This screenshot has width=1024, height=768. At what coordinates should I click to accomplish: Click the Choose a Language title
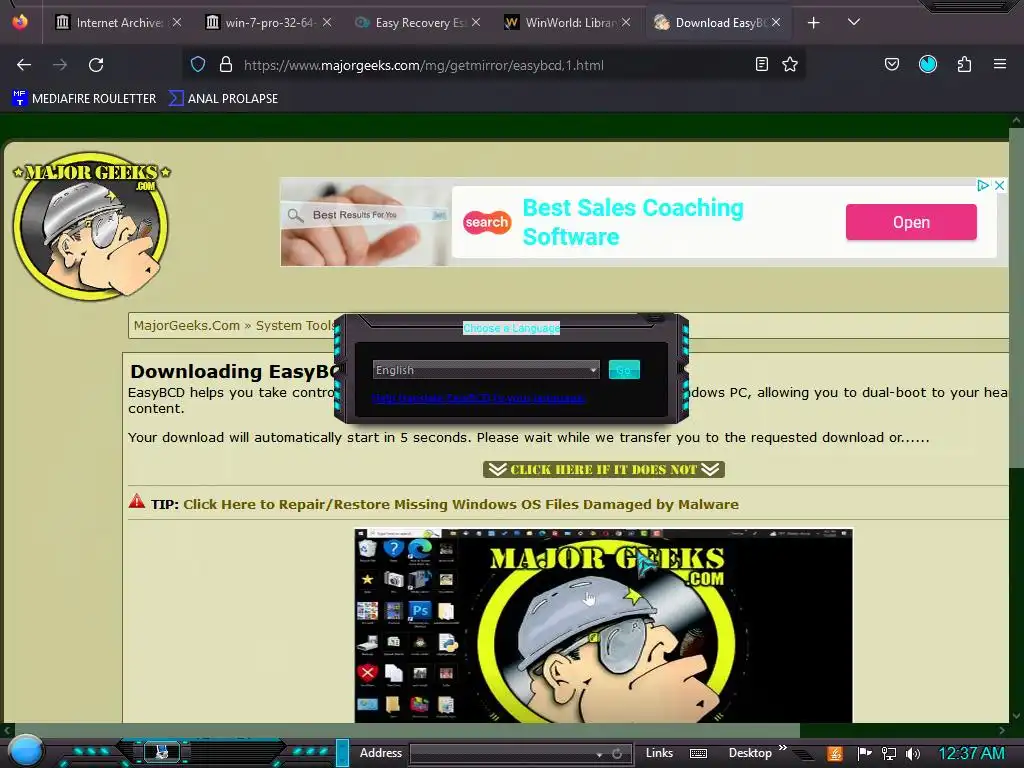tap(511, 328)
